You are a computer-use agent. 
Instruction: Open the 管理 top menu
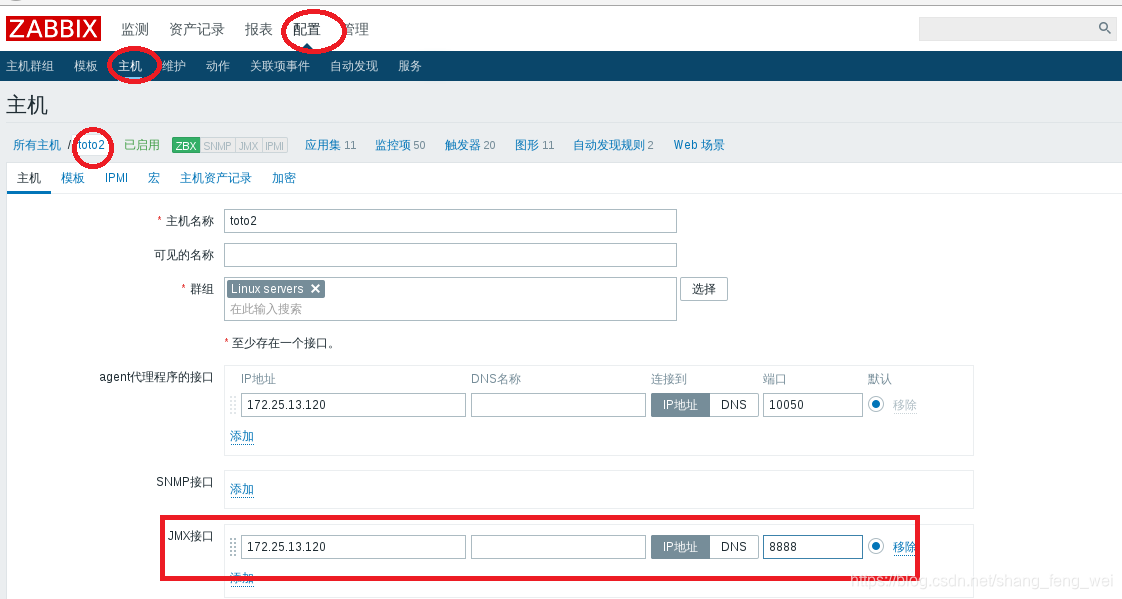point(355,29)
